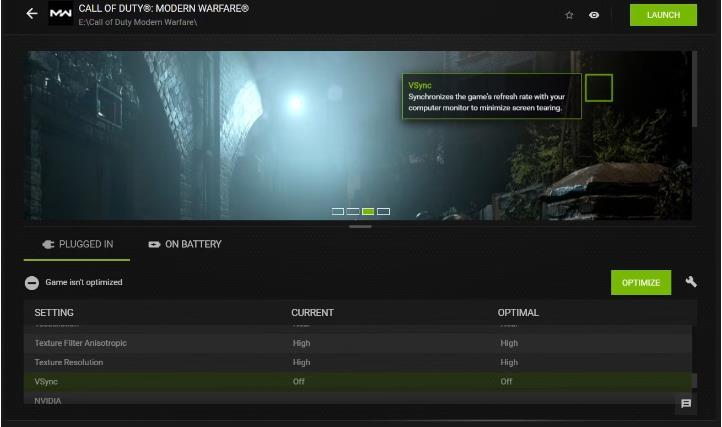Click the Modern Warfare MW game logo

(60, 13)
